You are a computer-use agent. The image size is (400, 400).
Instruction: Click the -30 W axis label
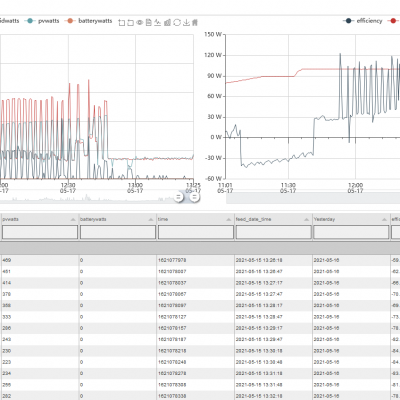pyautogui.click(x=214, y=158)
